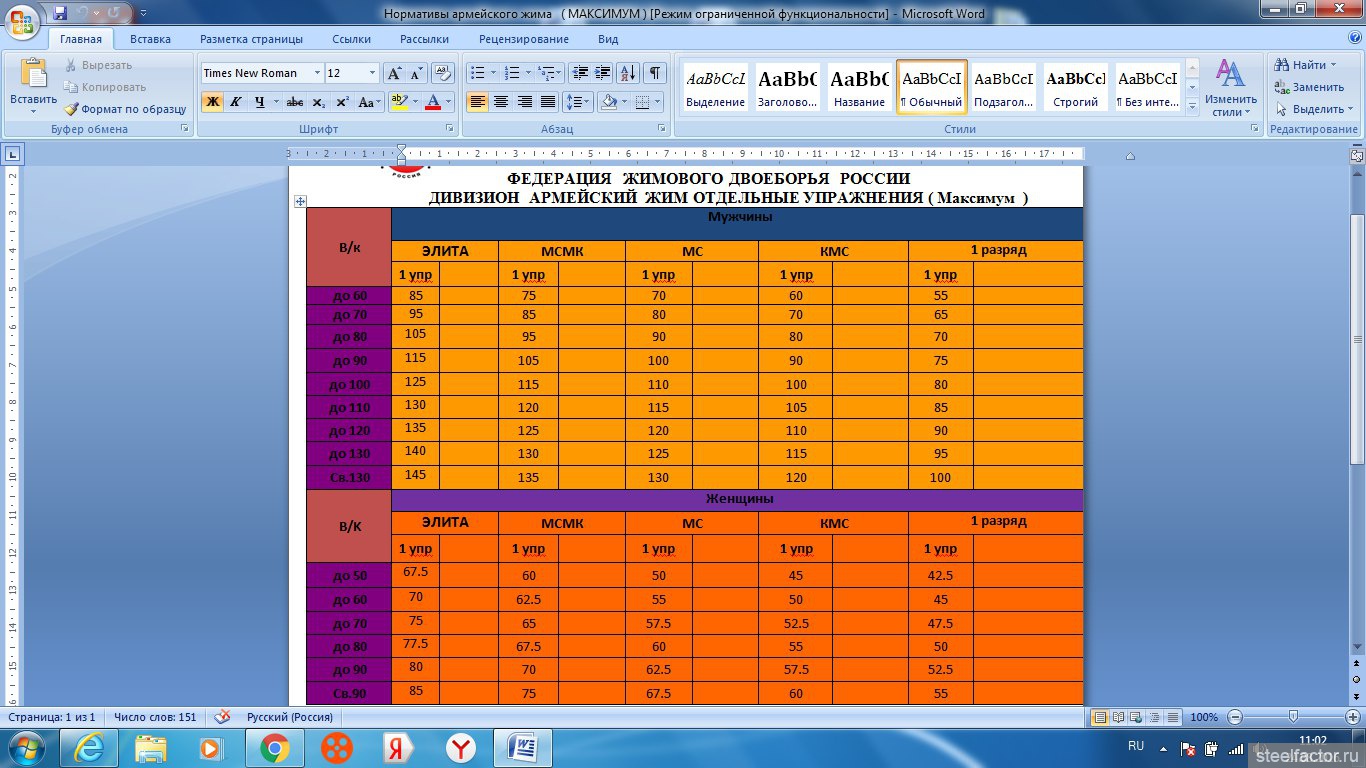The height and width of the screenshot is (768, 1366).
Task: Apply the Название style
Action: pyautogui.click(x=860, y=87)
